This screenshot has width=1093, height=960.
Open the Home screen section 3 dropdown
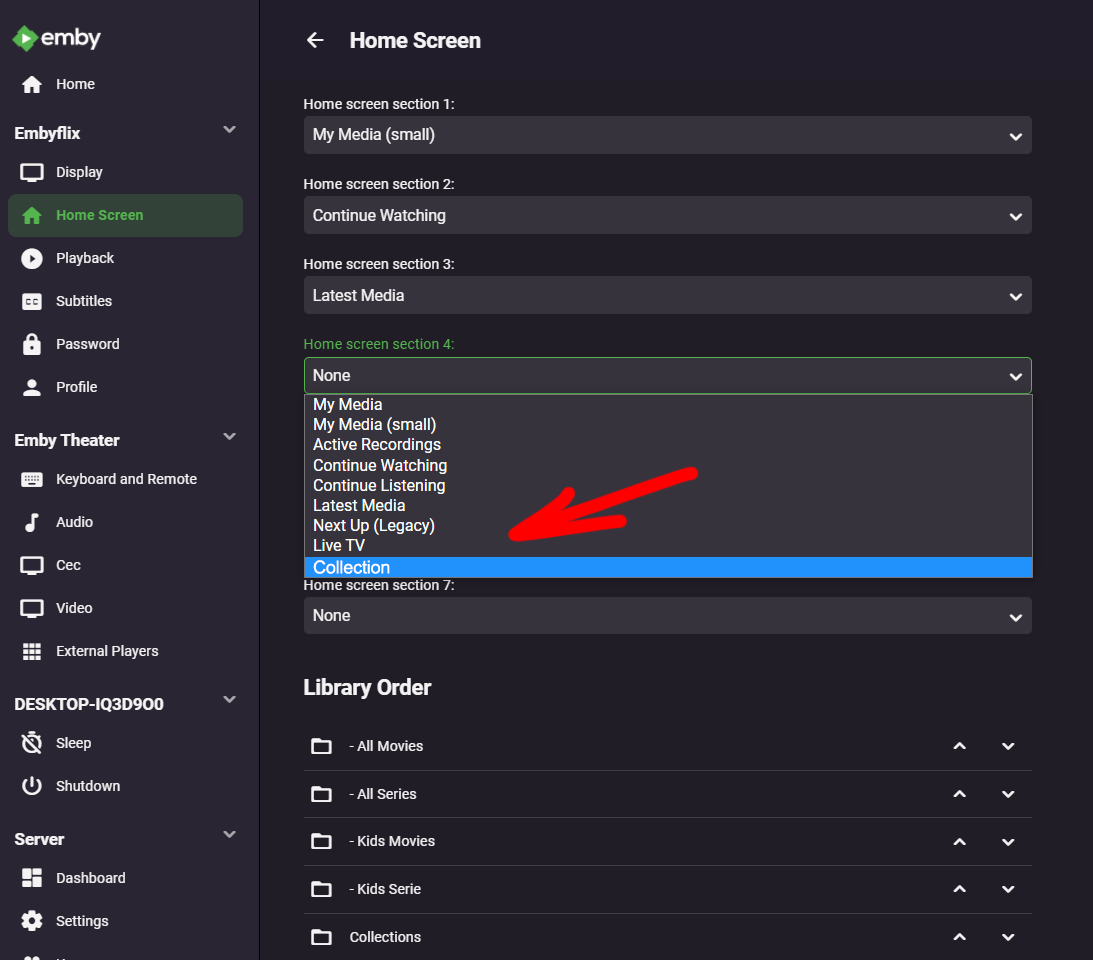coord(667,295)
